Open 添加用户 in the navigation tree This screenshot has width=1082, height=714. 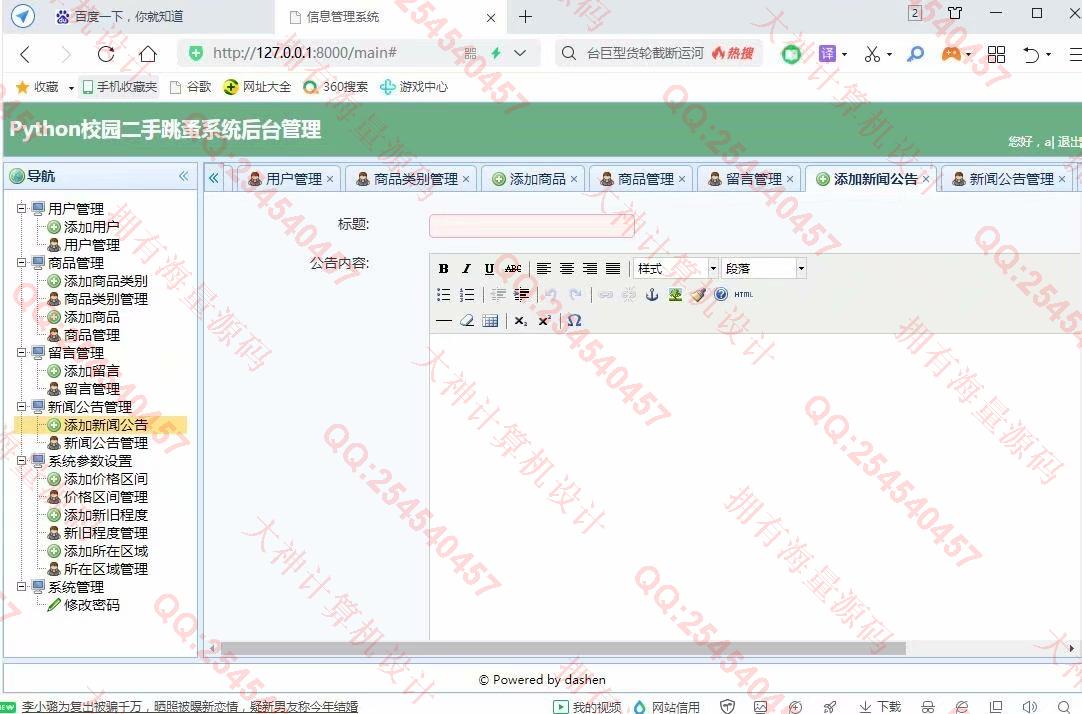pos(91,227)
